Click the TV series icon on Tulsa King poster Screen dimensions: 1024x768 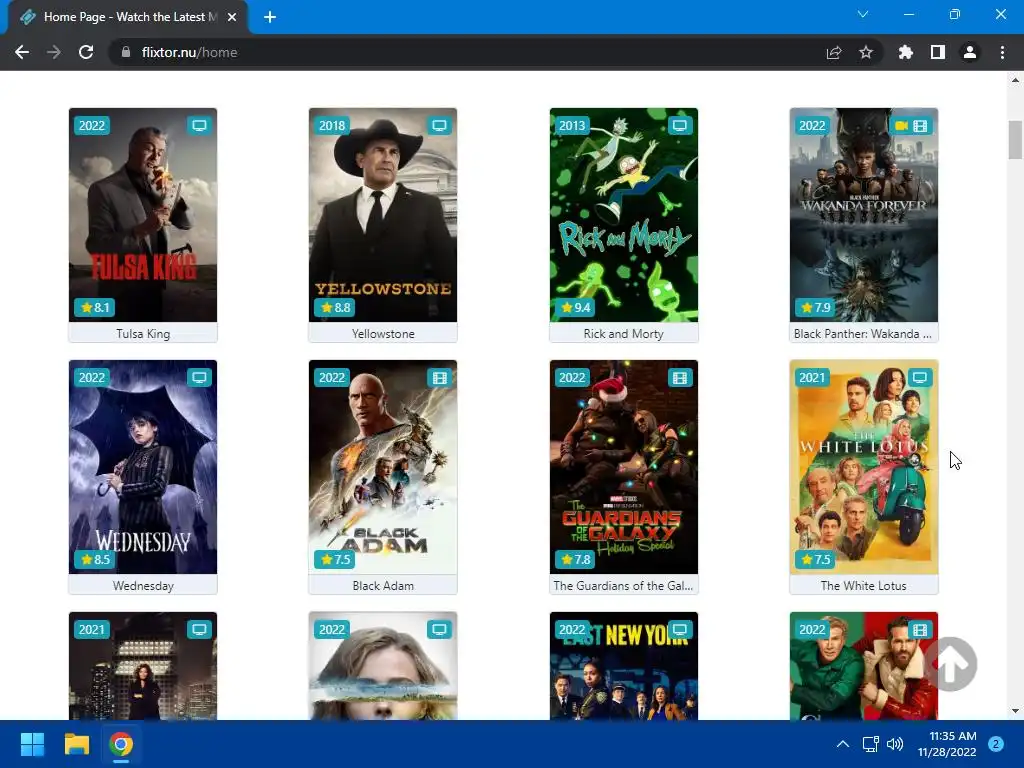[x=199, y=125]
